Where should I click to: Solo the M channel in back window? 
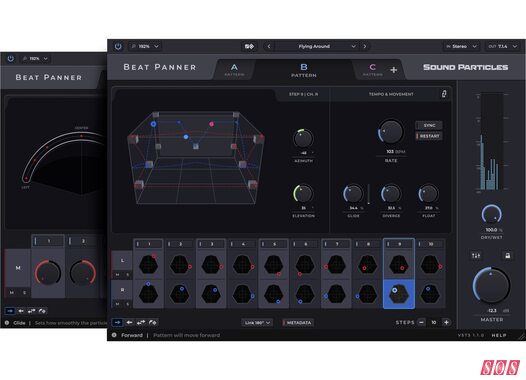(x=24, y=292)
